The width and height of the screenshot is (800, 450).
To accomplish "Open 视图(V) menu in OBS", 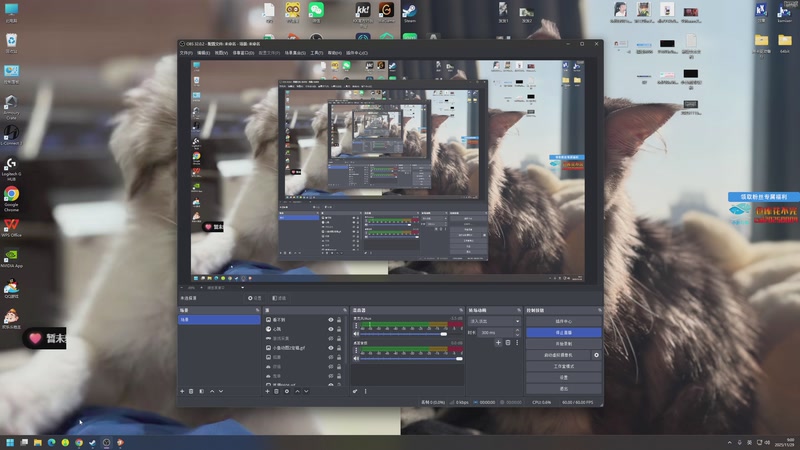I will coord(221,53).
